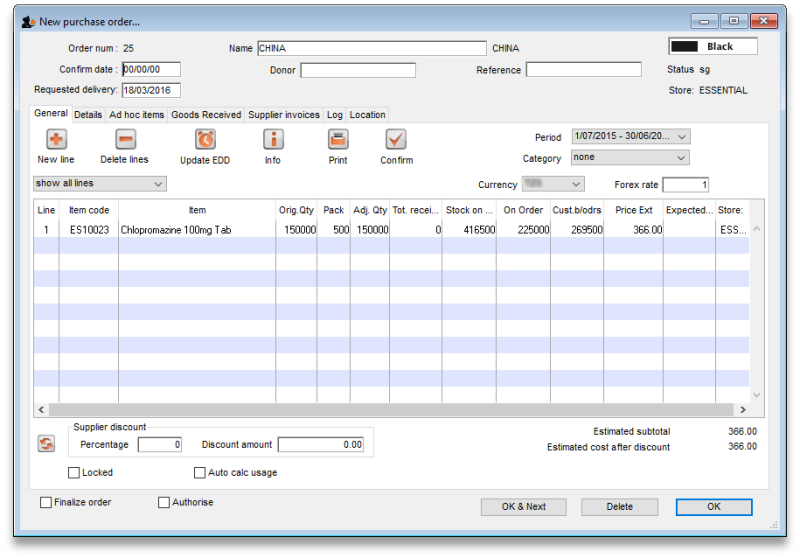800x558 pixels.
Task: Open the show all lines filter dropdown
Action: [x=99, y=184]
